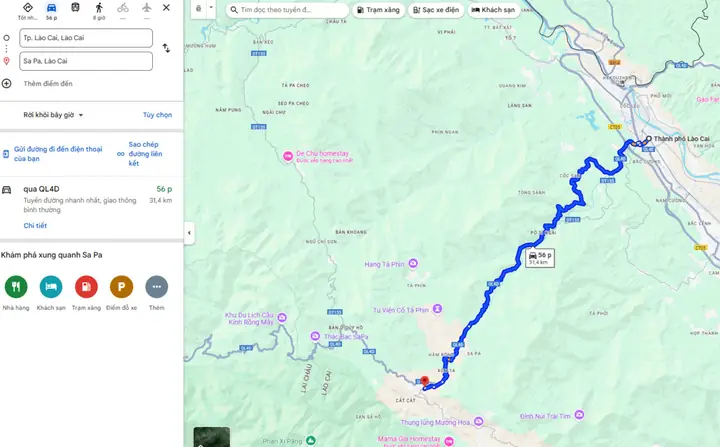Open Thung lũng Mường Hoa marker
720x447 pixels.
click(x=478, y=421)
